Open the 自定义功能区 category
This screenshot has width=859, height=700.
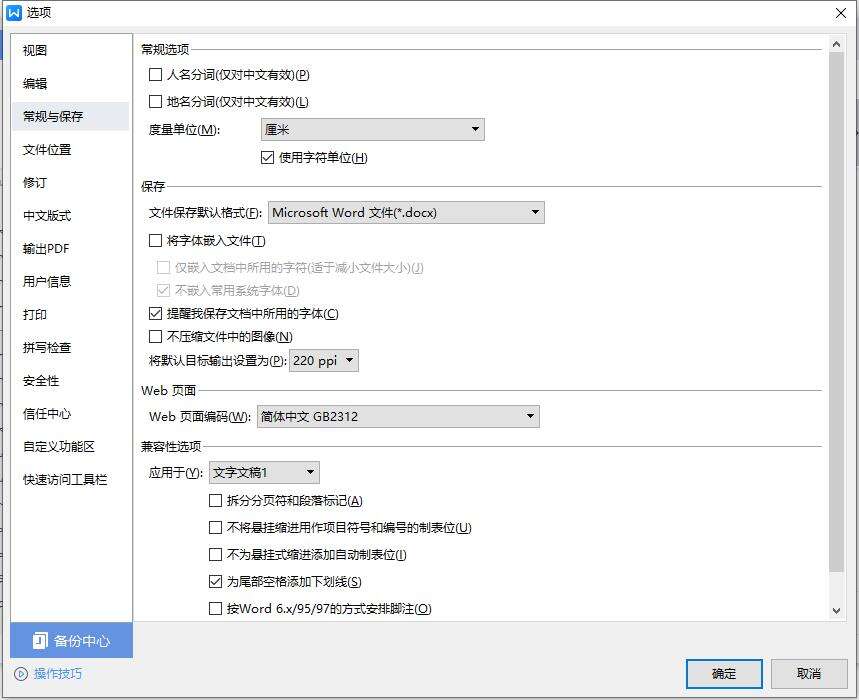pyautogui.click(x=70, y=446)
